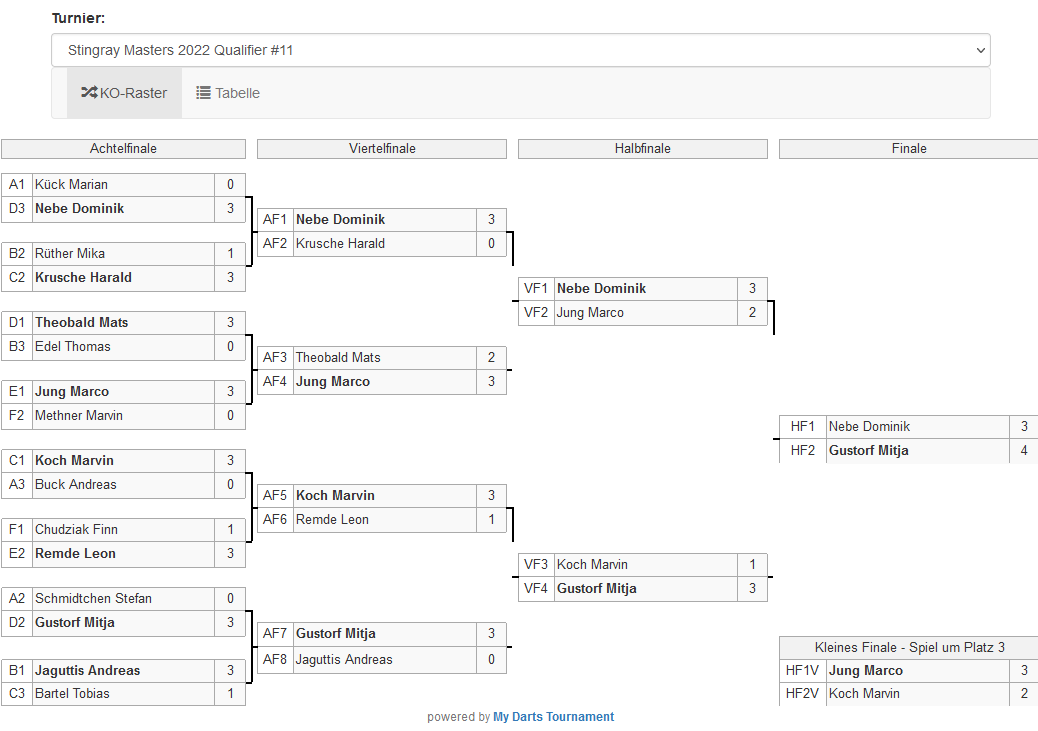Select Kück Marian in row A1
Image resolution: width=1038 pixels, height=731 pixels.
click(x=71, y=185)
